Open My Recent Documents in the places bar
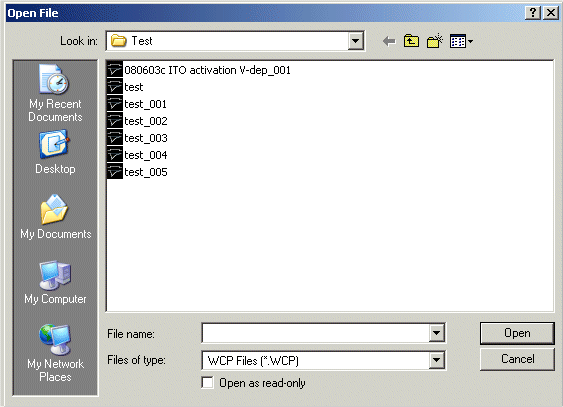This screenshot has height=407, width=563. (x=55, y=94)
